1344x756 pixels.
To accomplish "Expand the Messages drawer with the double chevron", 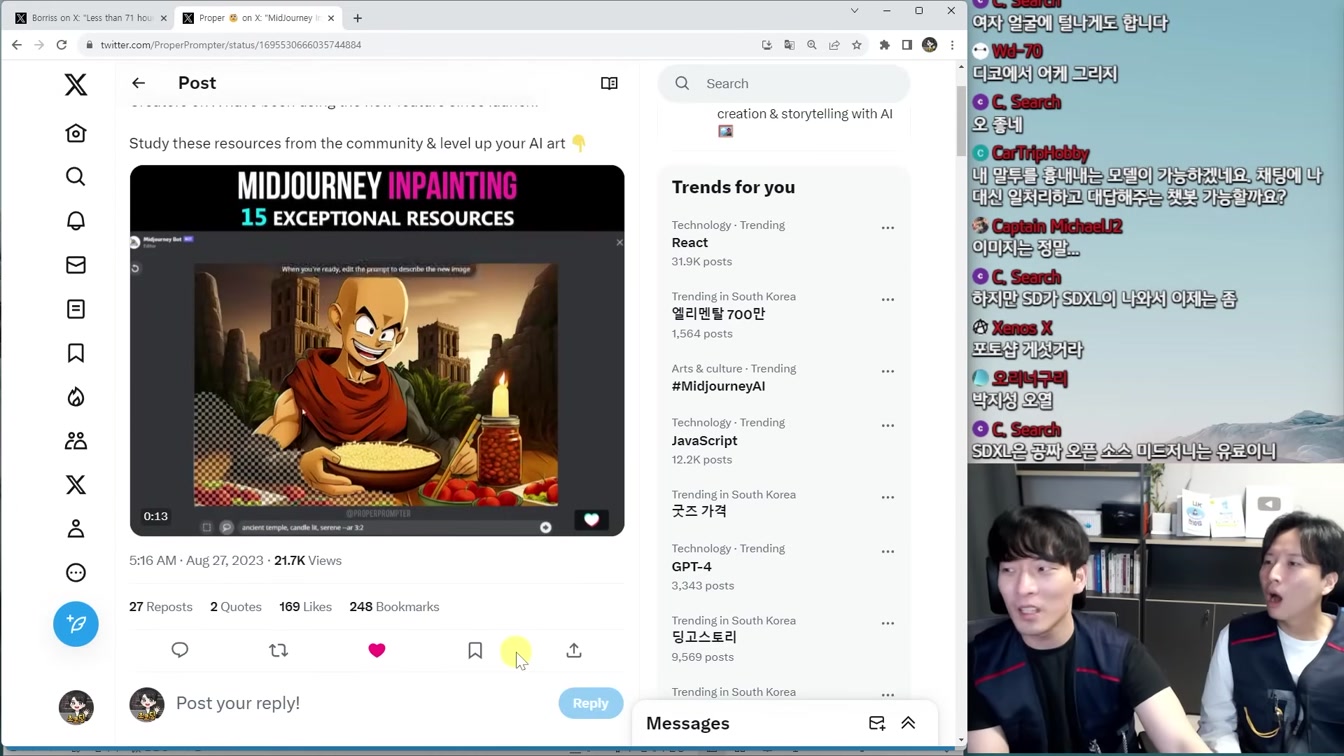I will [908, 723].
